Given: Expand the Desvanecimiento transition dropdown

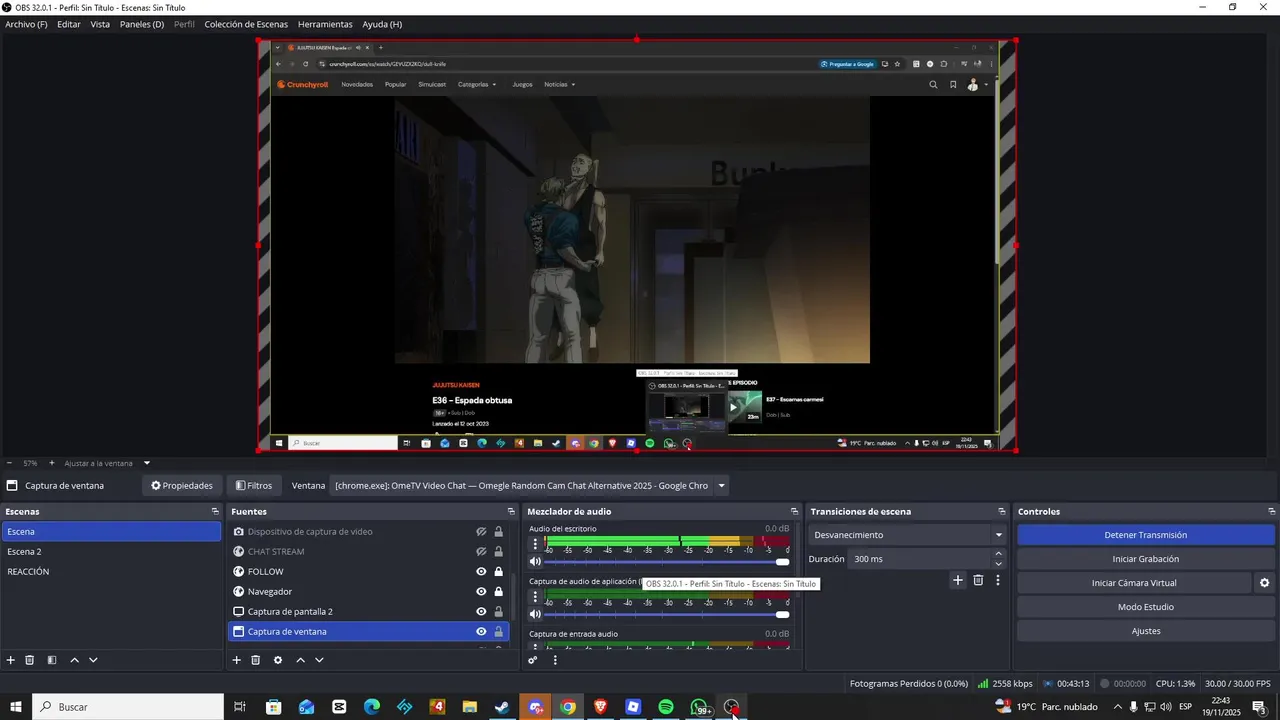Looking at the screenshot, I should pos(998,535).
